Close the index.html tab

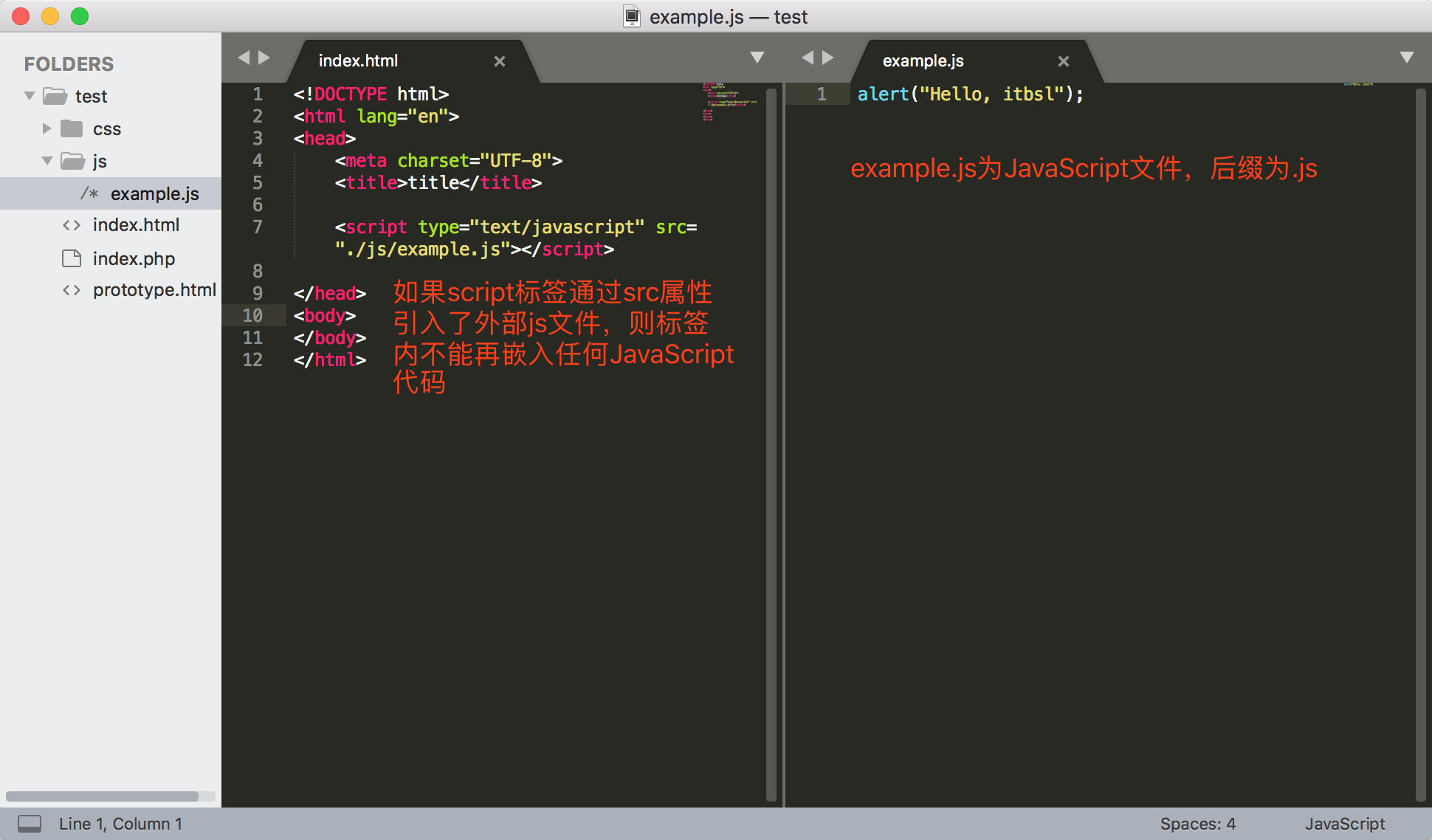(x=500, y=61)
